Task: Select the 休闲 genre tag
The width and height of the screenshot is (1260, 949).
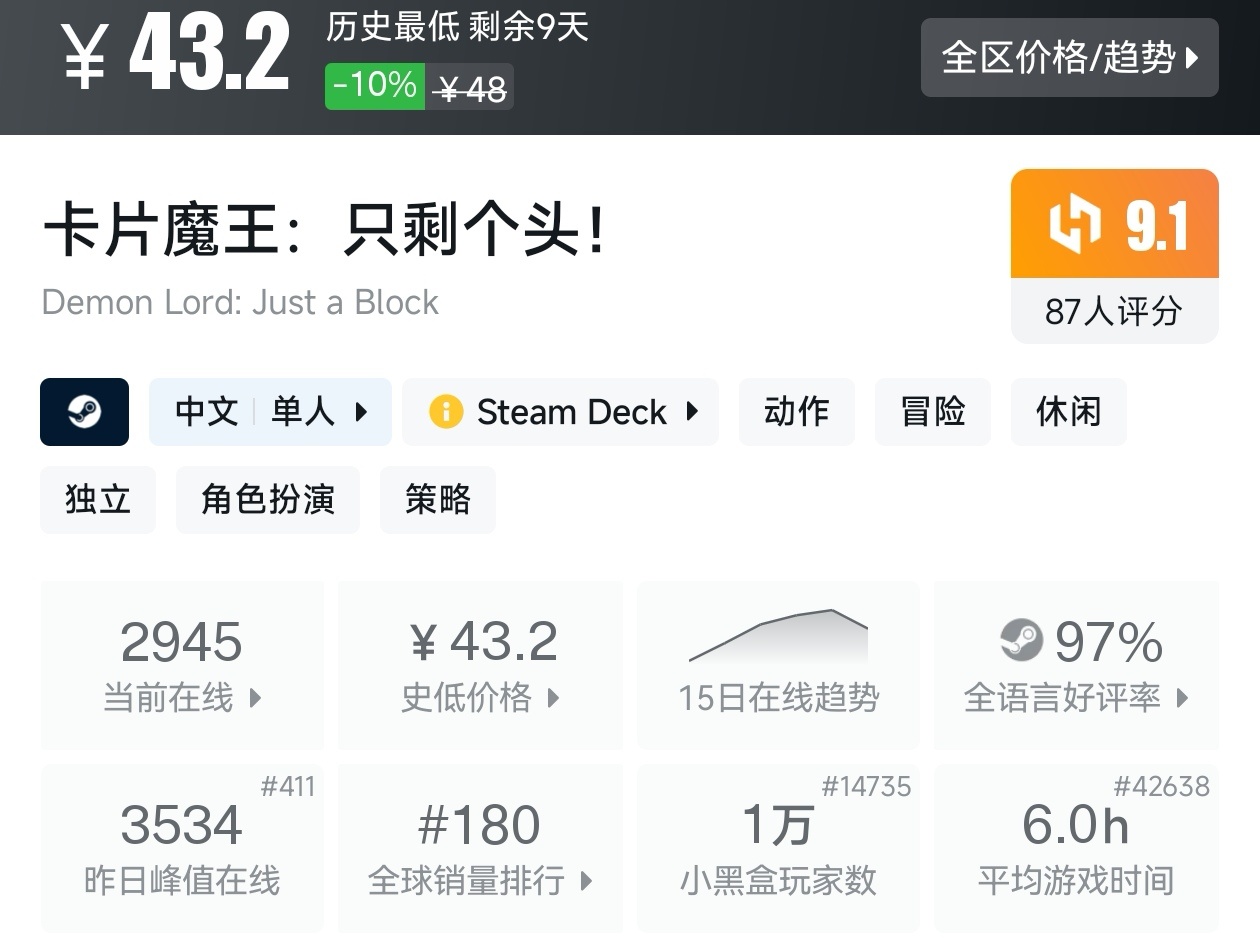Action: pos(1069,412)
